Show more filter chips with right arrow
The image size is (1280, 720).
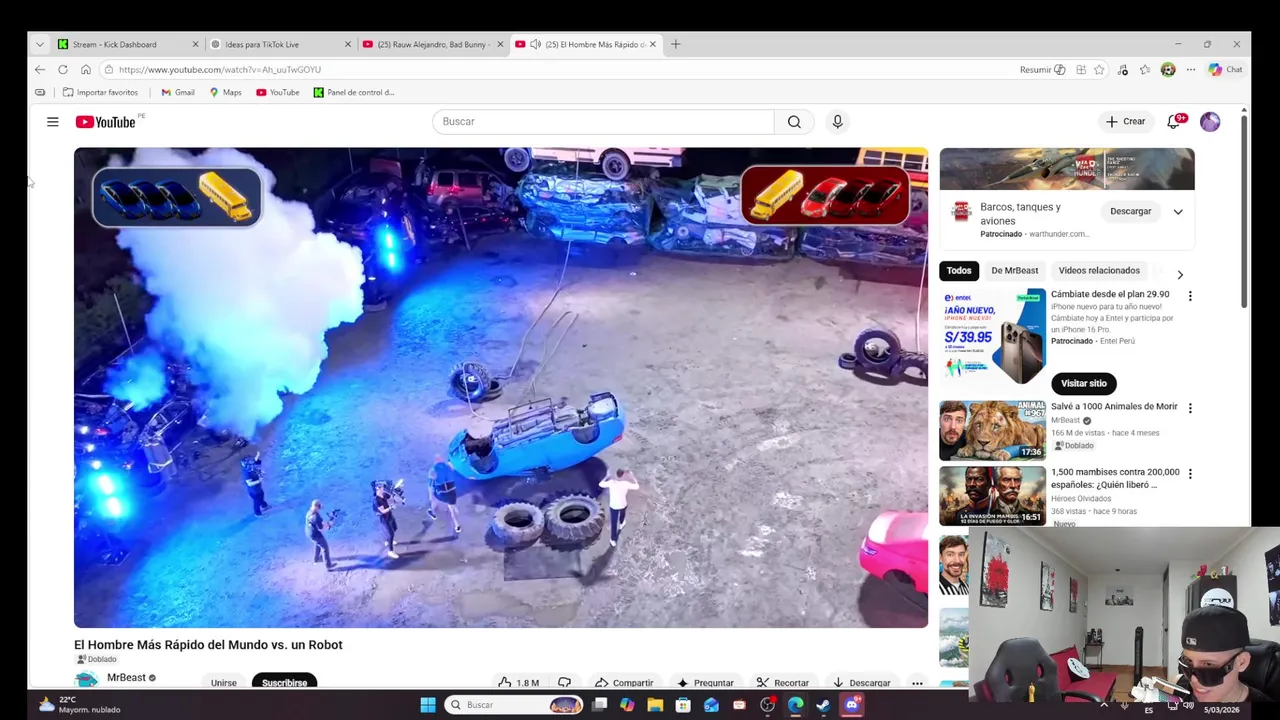pyautogui.click(x=1180, y=274)
